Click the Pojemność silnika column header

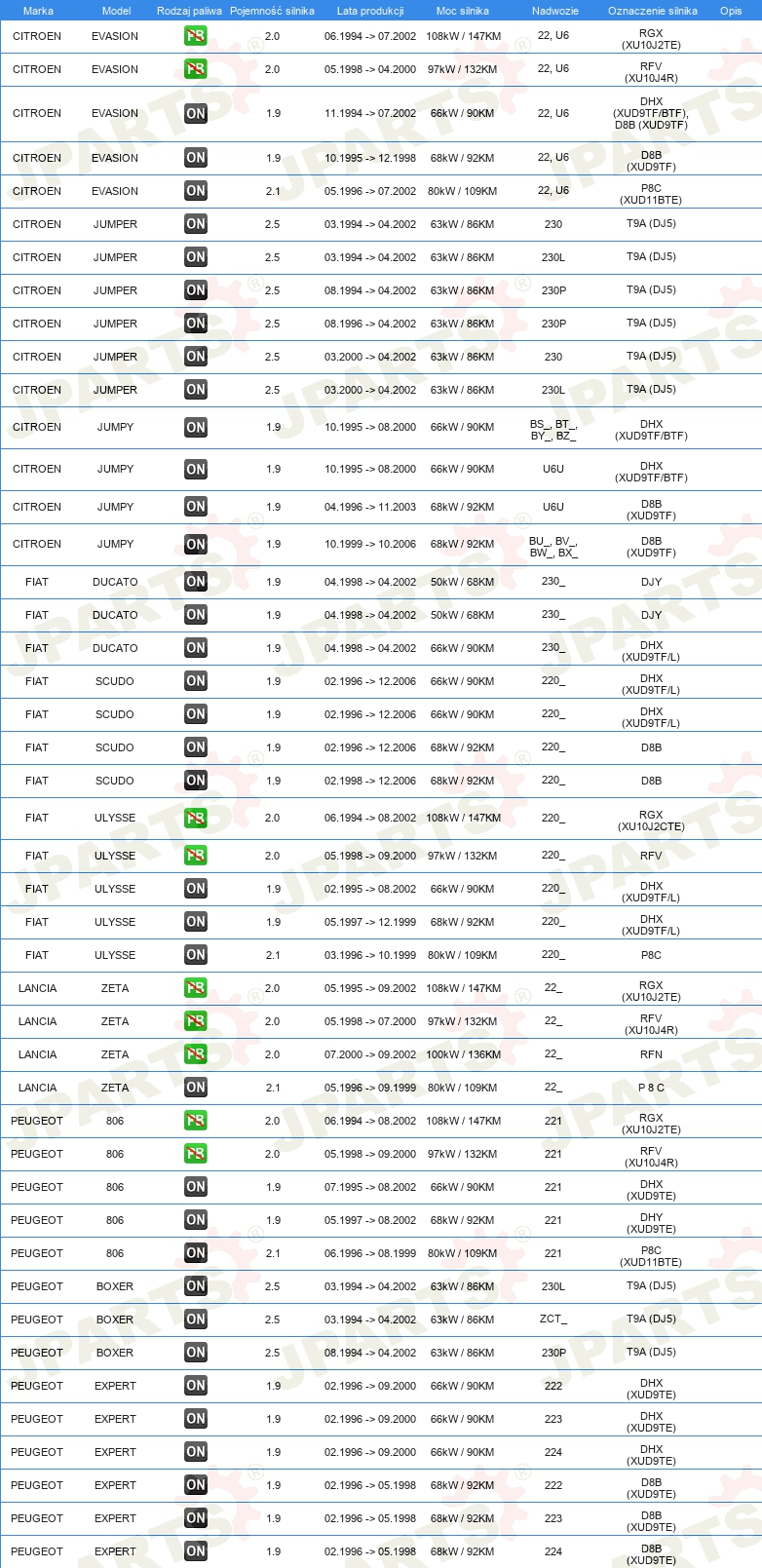coord(272,11)
